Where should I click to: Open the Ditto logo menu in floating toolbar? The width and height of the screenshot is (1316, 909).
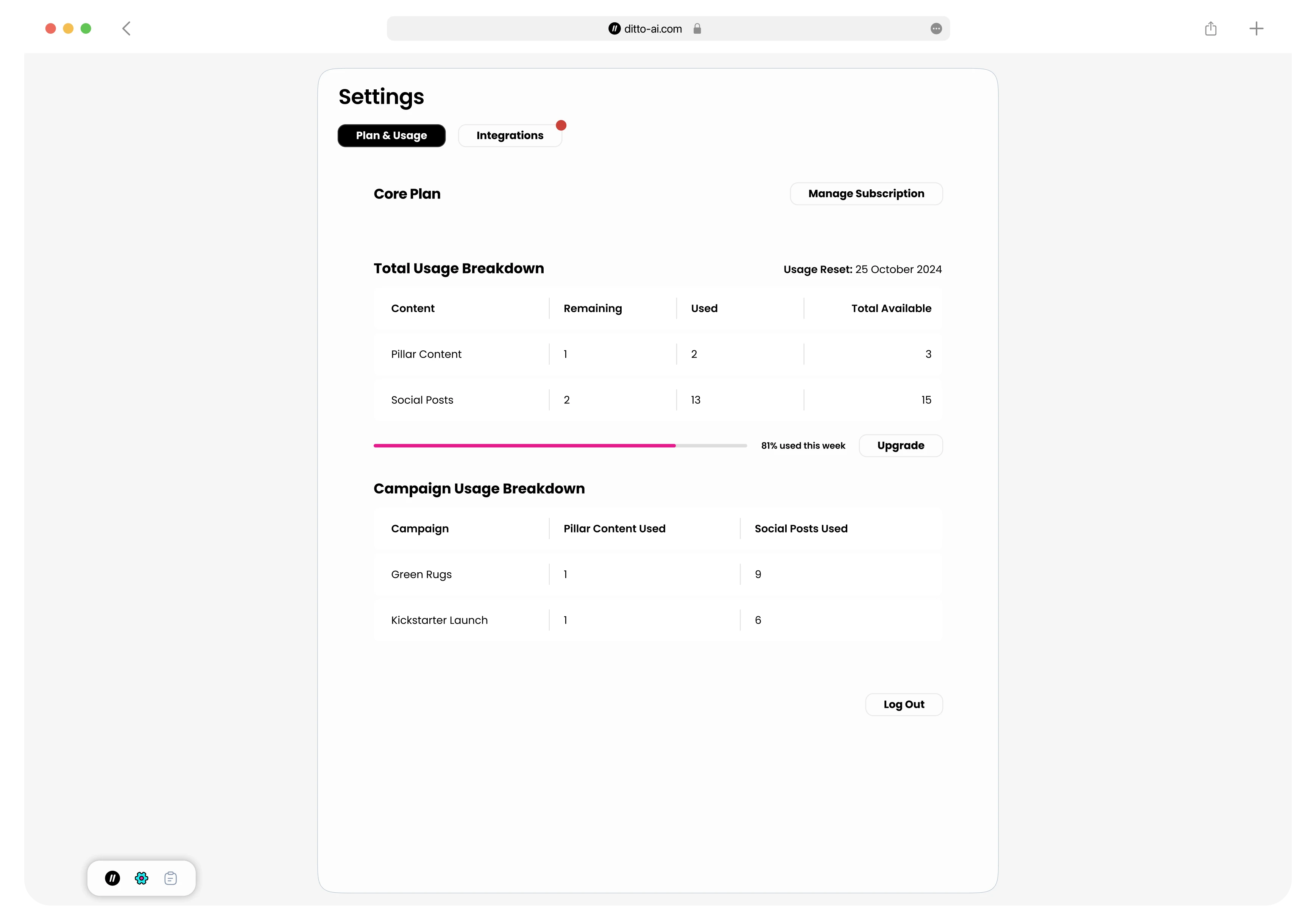(x=113, y=878)
